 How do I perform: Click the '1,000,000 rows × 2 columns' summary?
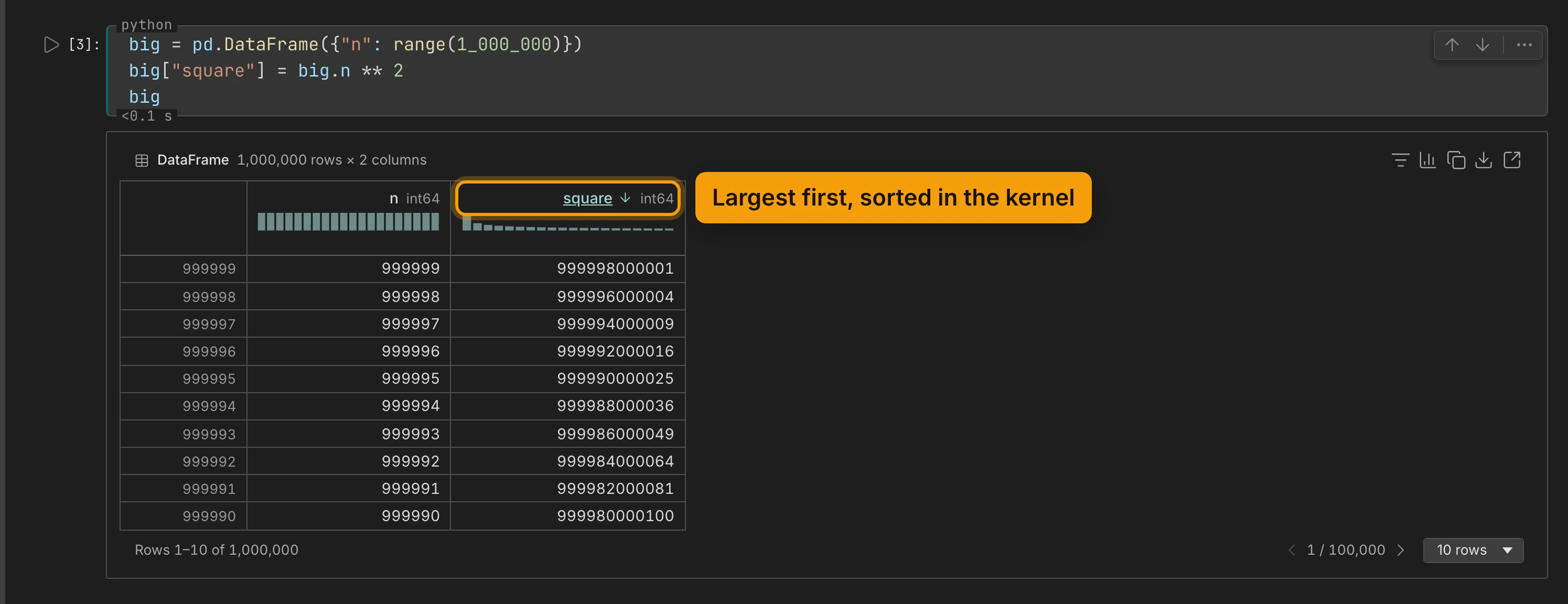[x=331, y=160]
